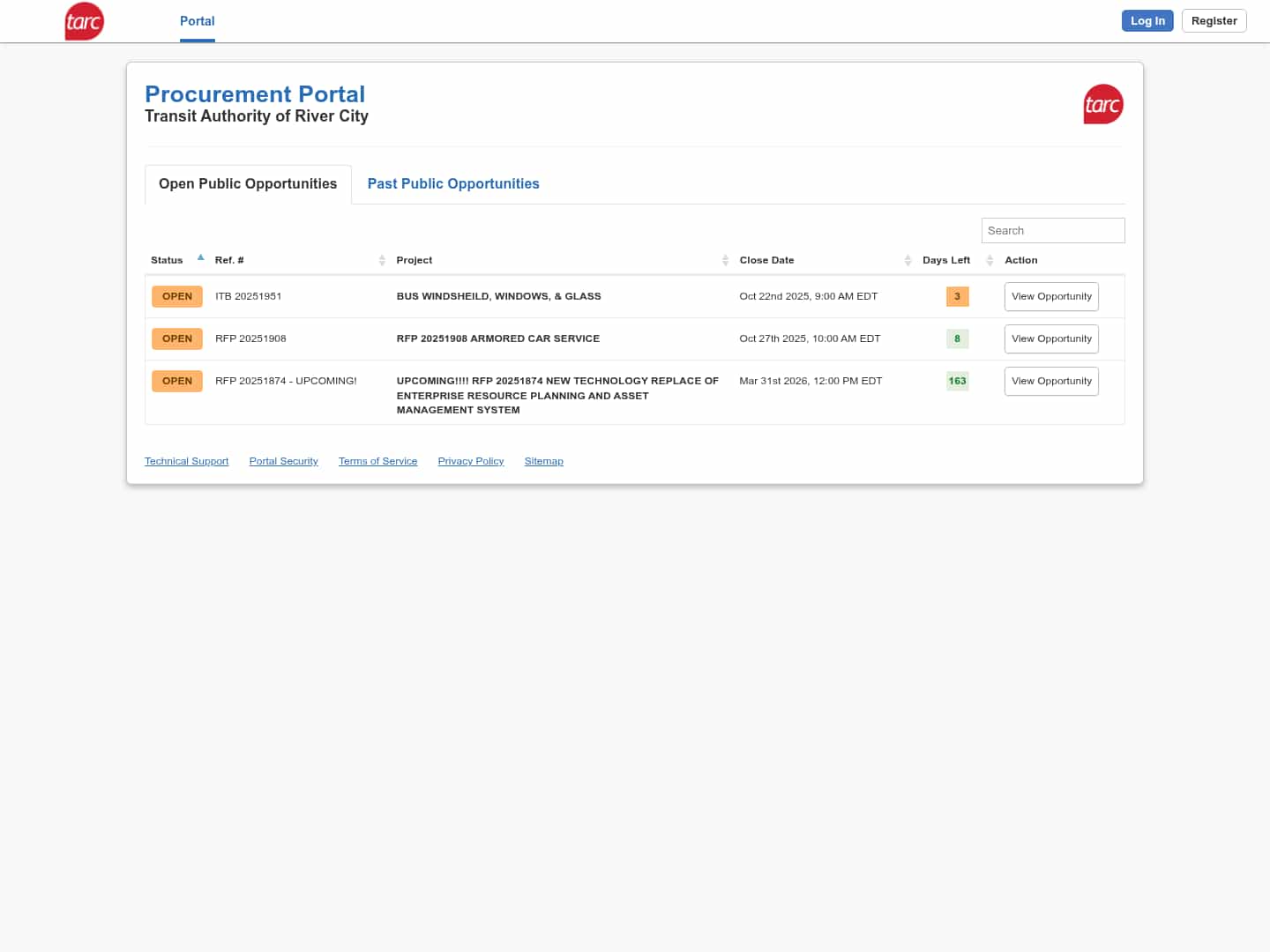Screen dimensions: 1270x952
Task: Focus the Search input field
Action: [x=1053, y=231]
